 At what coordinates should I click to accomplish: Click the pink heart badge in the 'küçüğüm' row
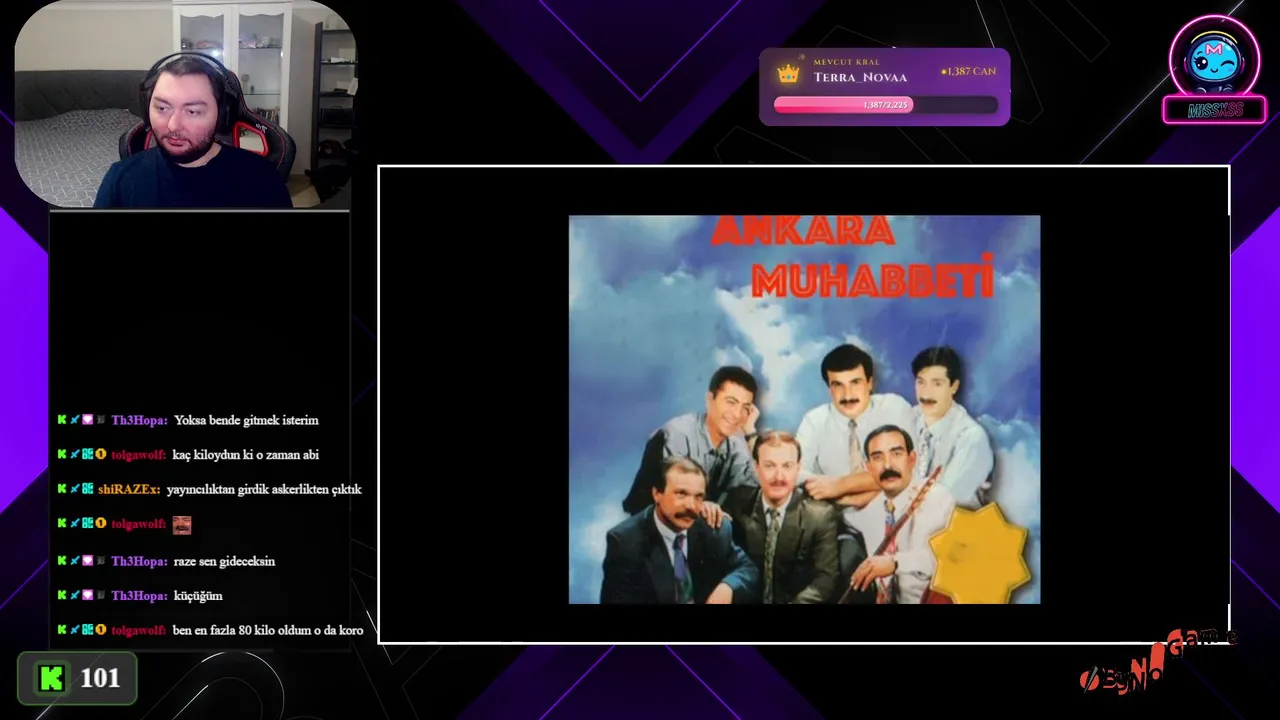[x=87, y=595]
